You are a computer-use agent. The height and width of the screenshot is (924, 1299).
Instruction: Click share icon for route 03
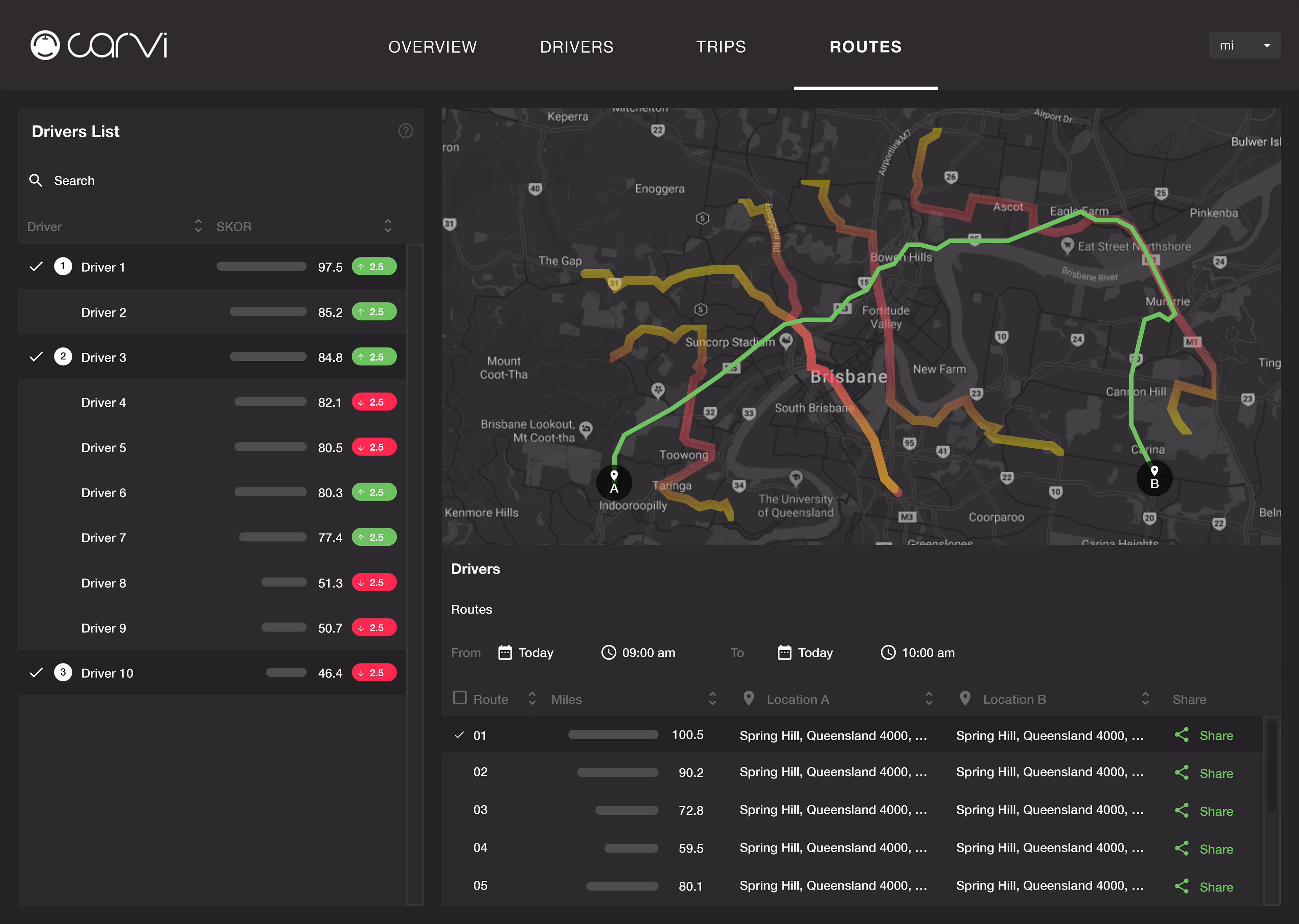pos(1181,810)
